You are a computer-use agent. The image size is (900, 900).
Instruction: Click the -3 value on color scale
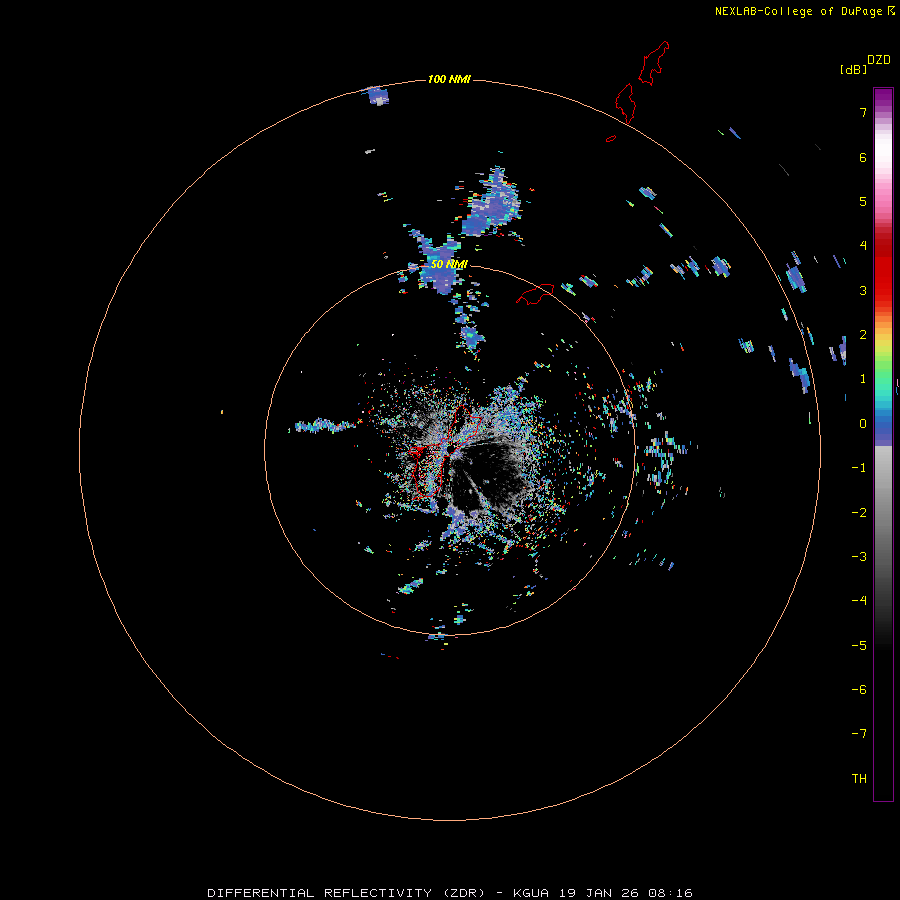(x=859, y=557)
